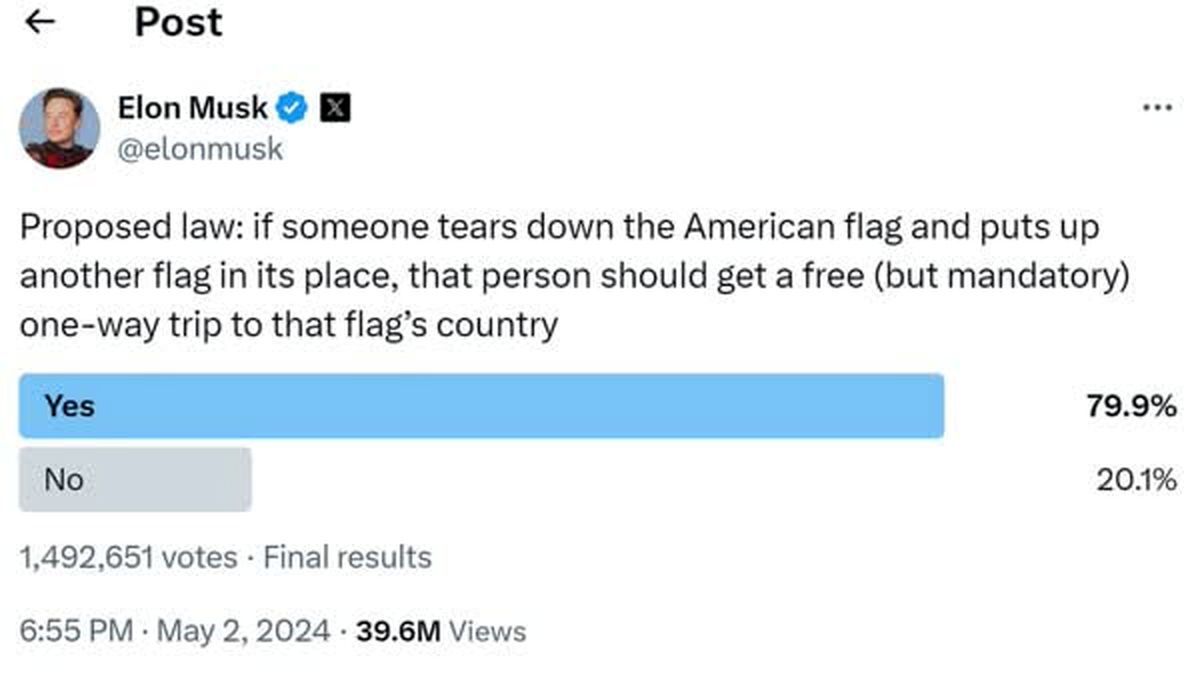Click the 79.9% poll result
Viewport: 1200px width, 678px height.
click(1131, 406)
